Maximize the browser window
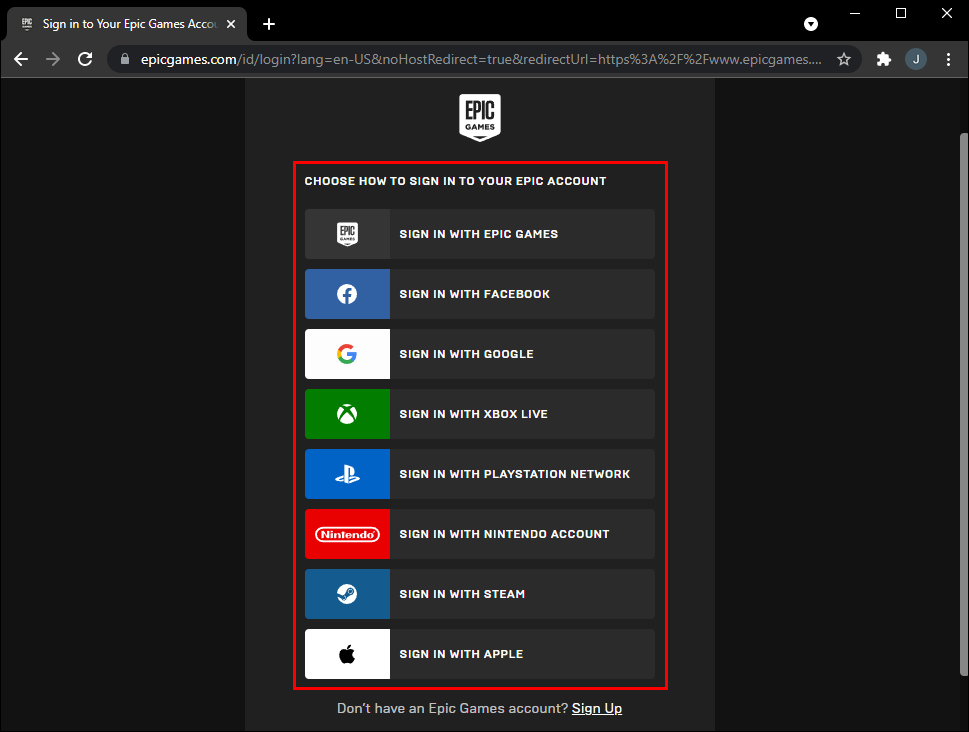The width and height of the screenshot is (969, 732). pos(901,13)
